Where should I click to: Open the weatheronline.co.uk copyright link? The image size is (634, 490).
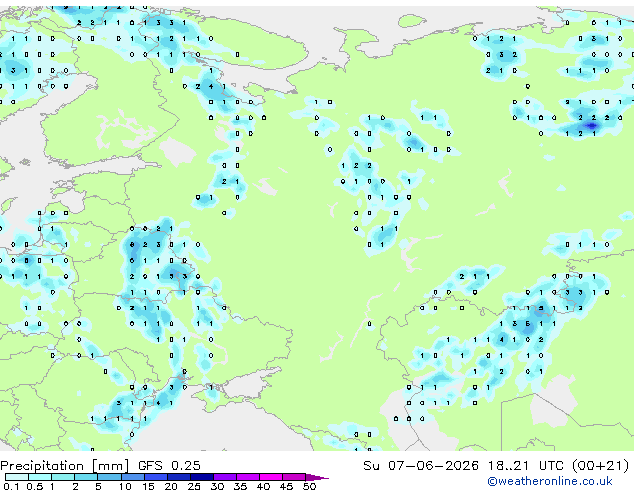[550, 481]
